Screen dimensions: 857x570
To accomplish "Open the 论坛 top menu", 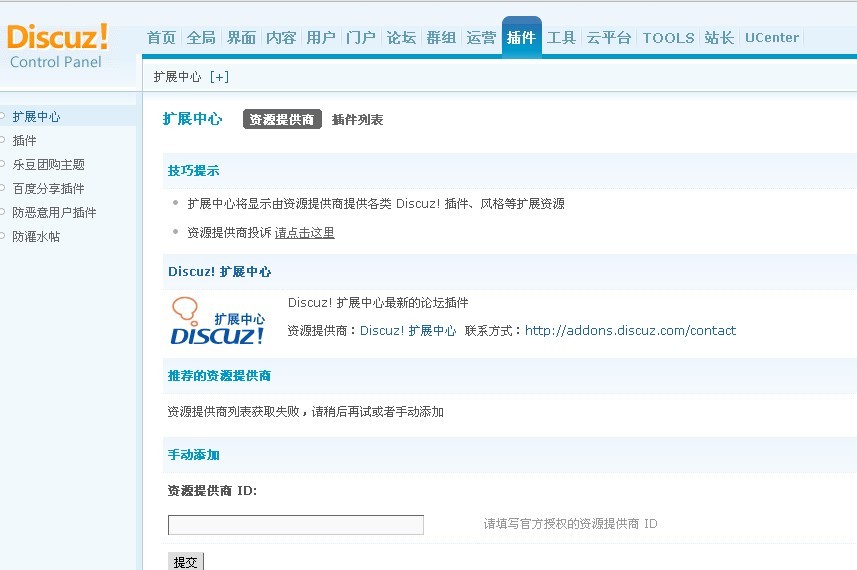I will pyautogui.click(x=401, y=38).
